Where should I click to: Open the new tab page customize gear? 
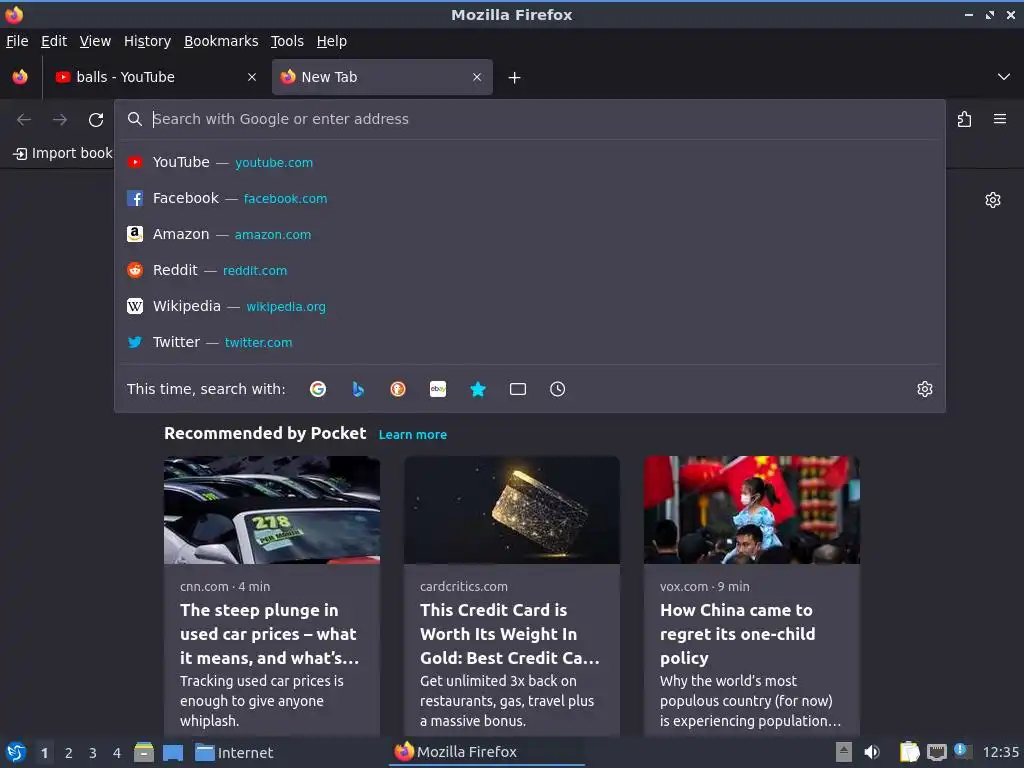click(993, 200)
